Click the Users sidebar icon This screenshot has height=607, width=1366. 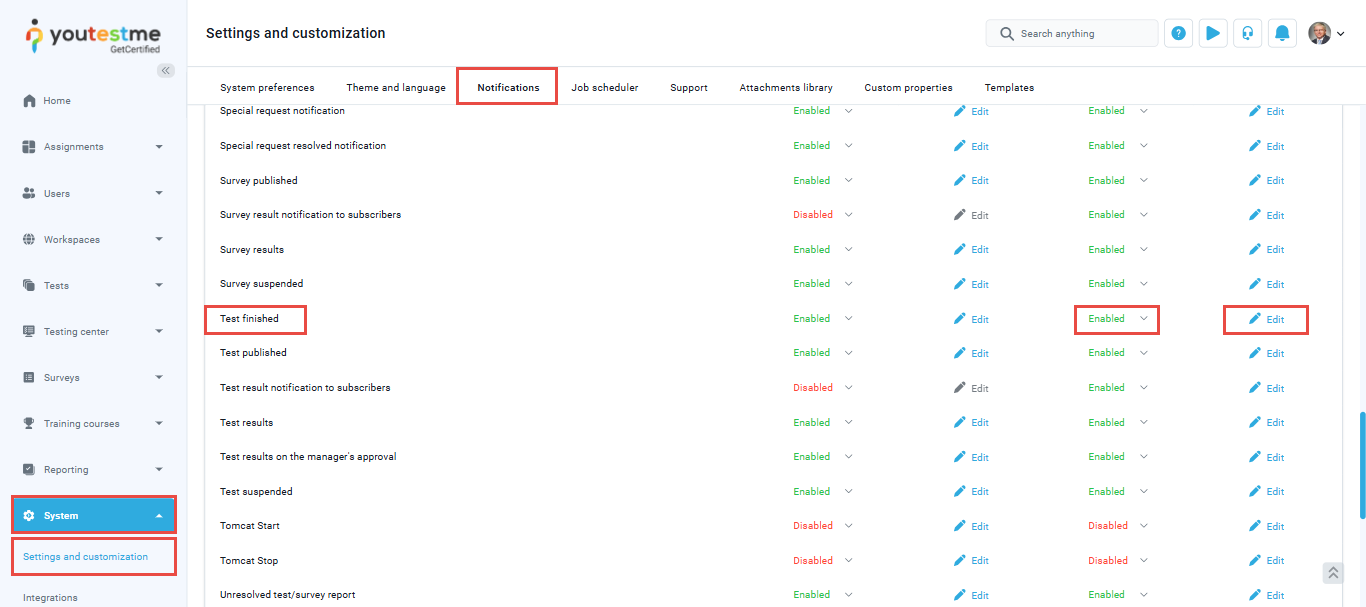coord(29,193)
